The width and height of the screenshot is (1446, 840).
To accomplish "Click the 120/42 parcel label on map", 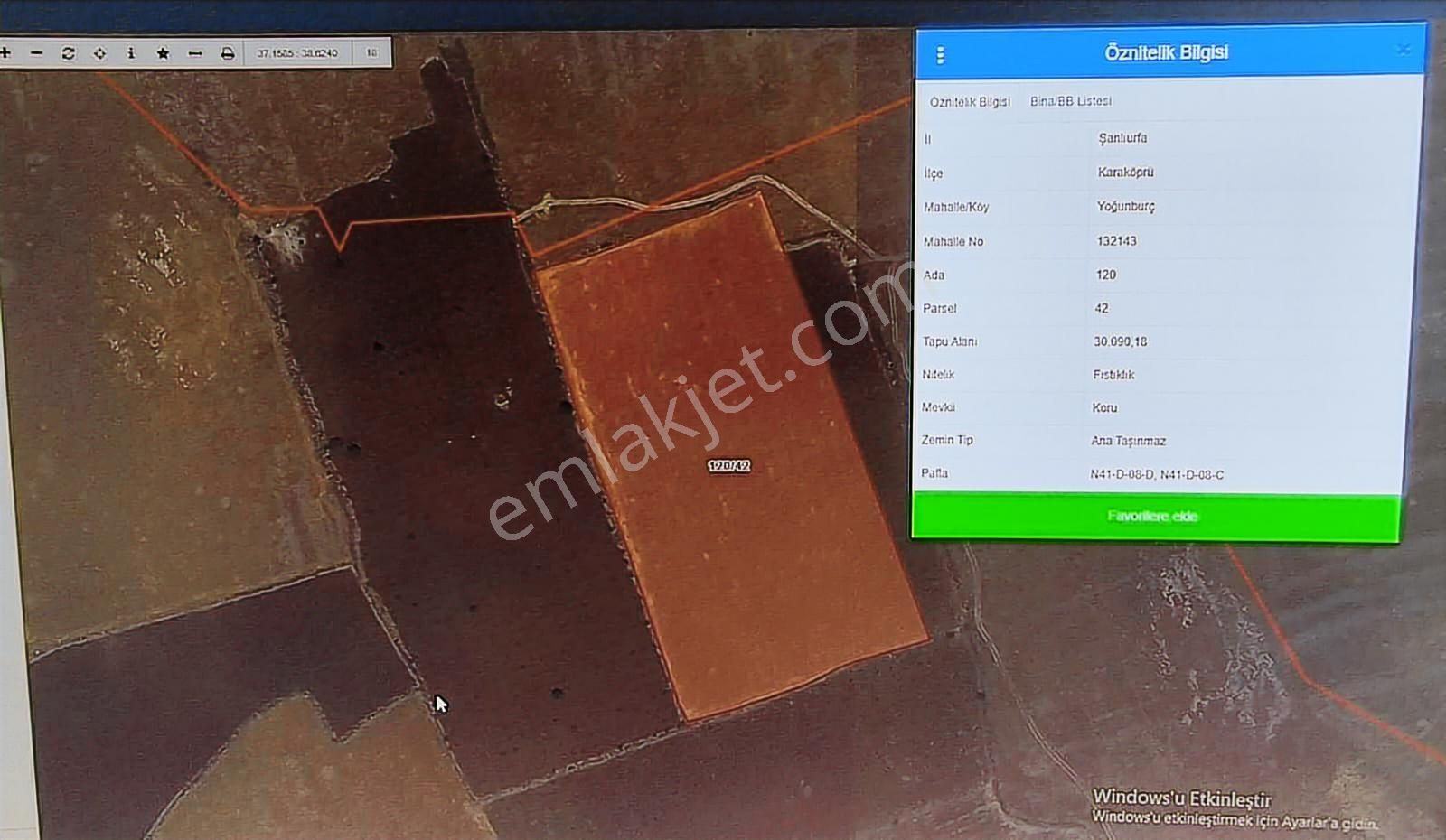I will tap(728, 466).
